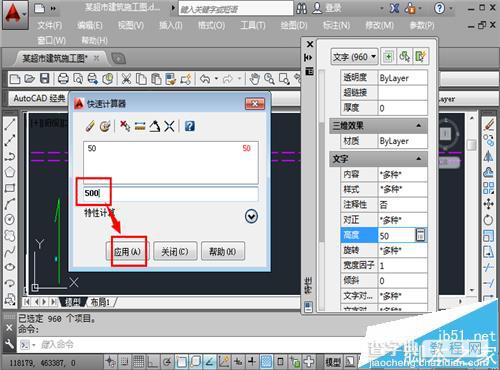Click the distance between two points icon
Screen dimensions: 500x370
[x=140, y=126]
